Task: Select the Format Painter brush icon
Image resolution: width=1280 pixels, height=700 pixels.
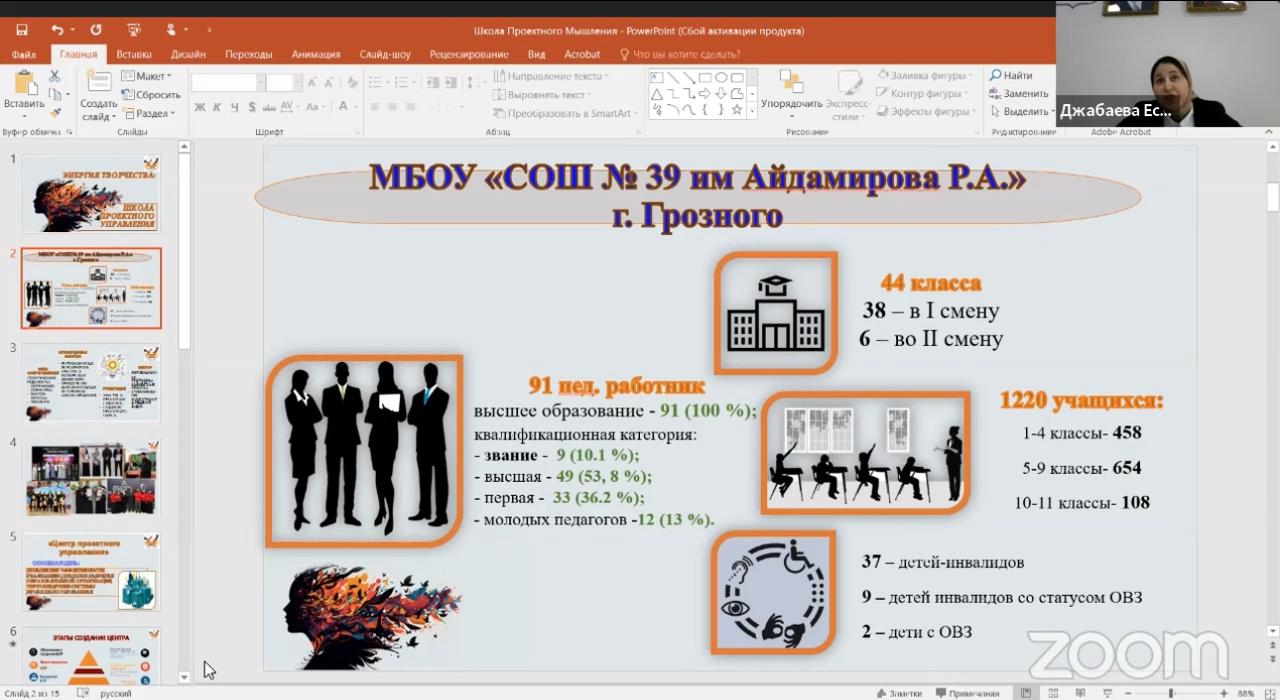Action: click(x=55, y=112)
